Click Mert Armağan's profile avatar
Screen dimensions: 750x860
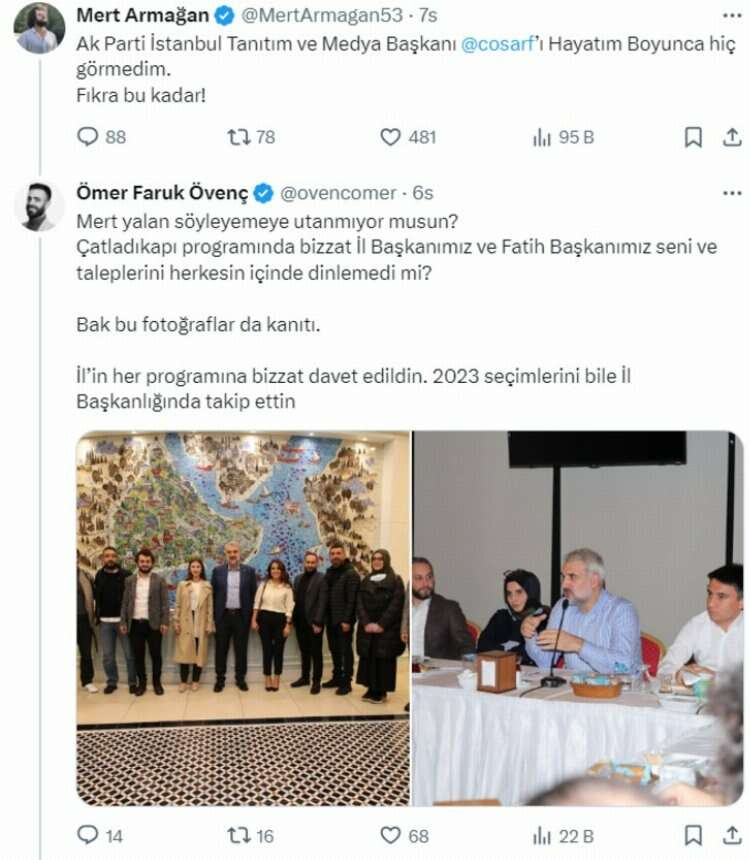(39, 28)
